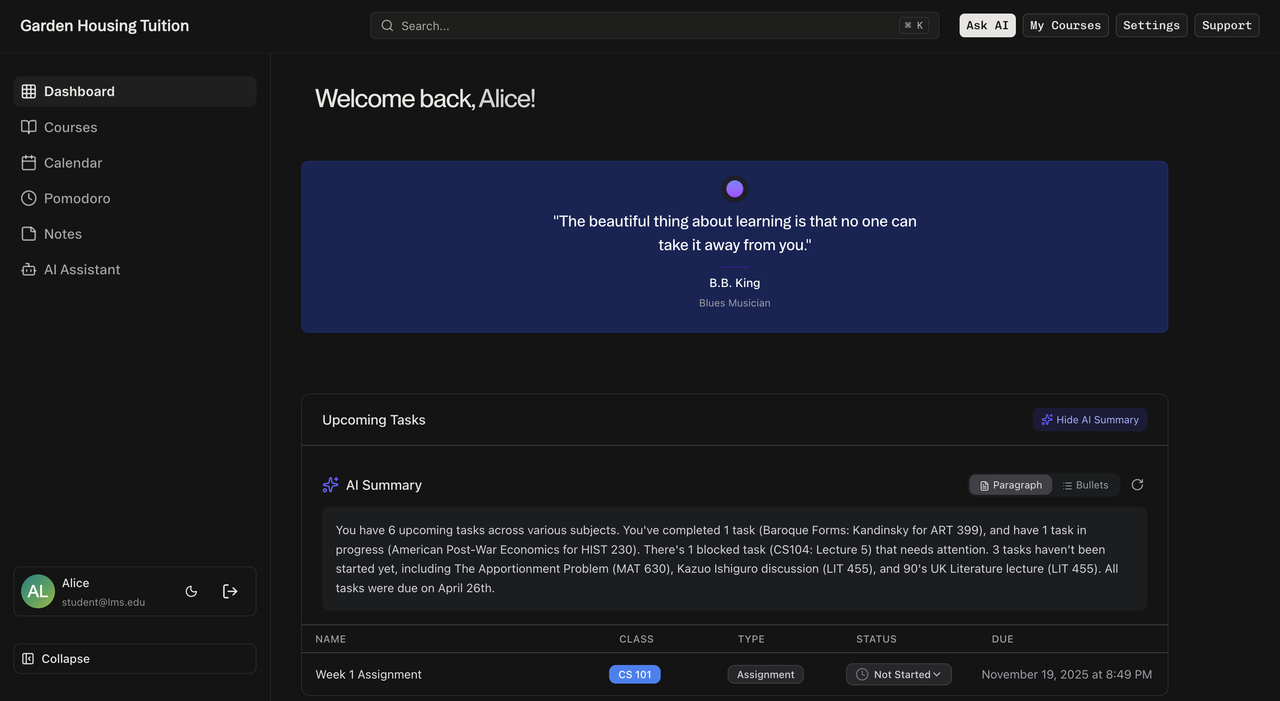Open the Not Started status dropdown
Image resolution: width=1280 pixels, height=701 pixels.
[899, 675]
